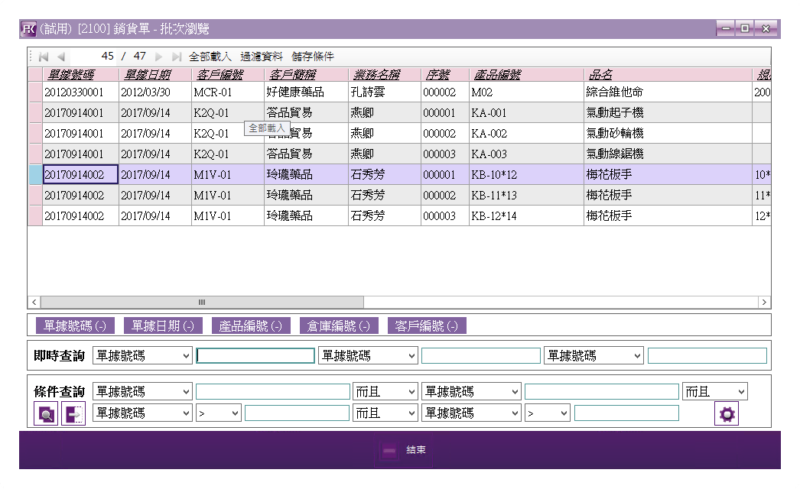Open 而且 dropdown in bottom condition row
Image resolution: width=800 pixels, height=489 pixels.
(x=385, y=413)
